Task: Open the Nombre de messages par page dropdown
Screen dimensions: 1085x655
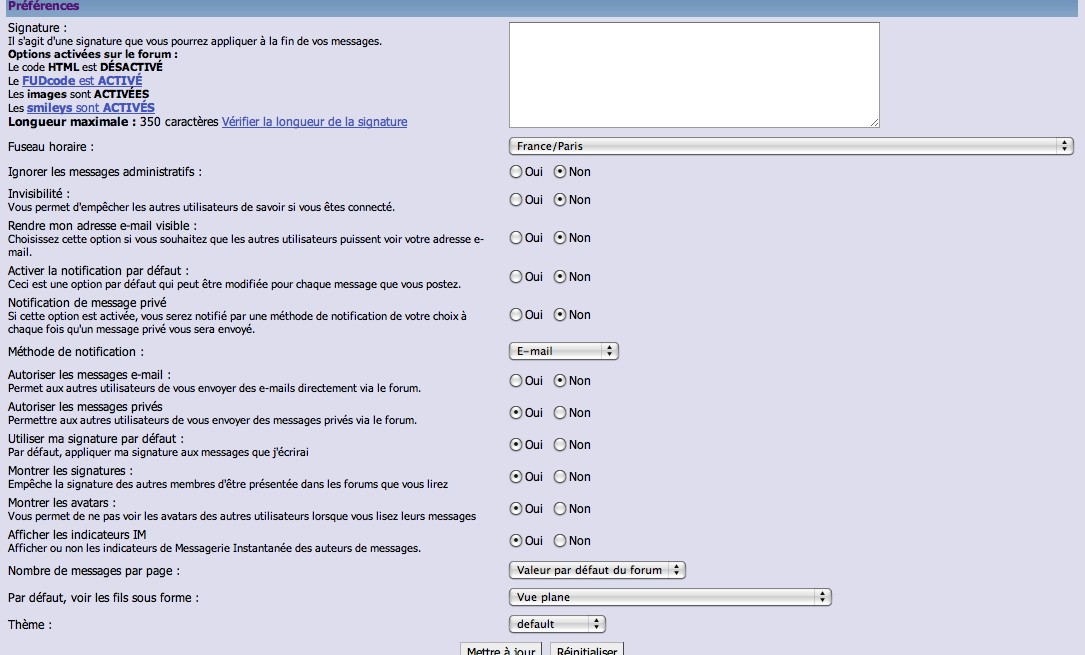Action: pos(597,570)
